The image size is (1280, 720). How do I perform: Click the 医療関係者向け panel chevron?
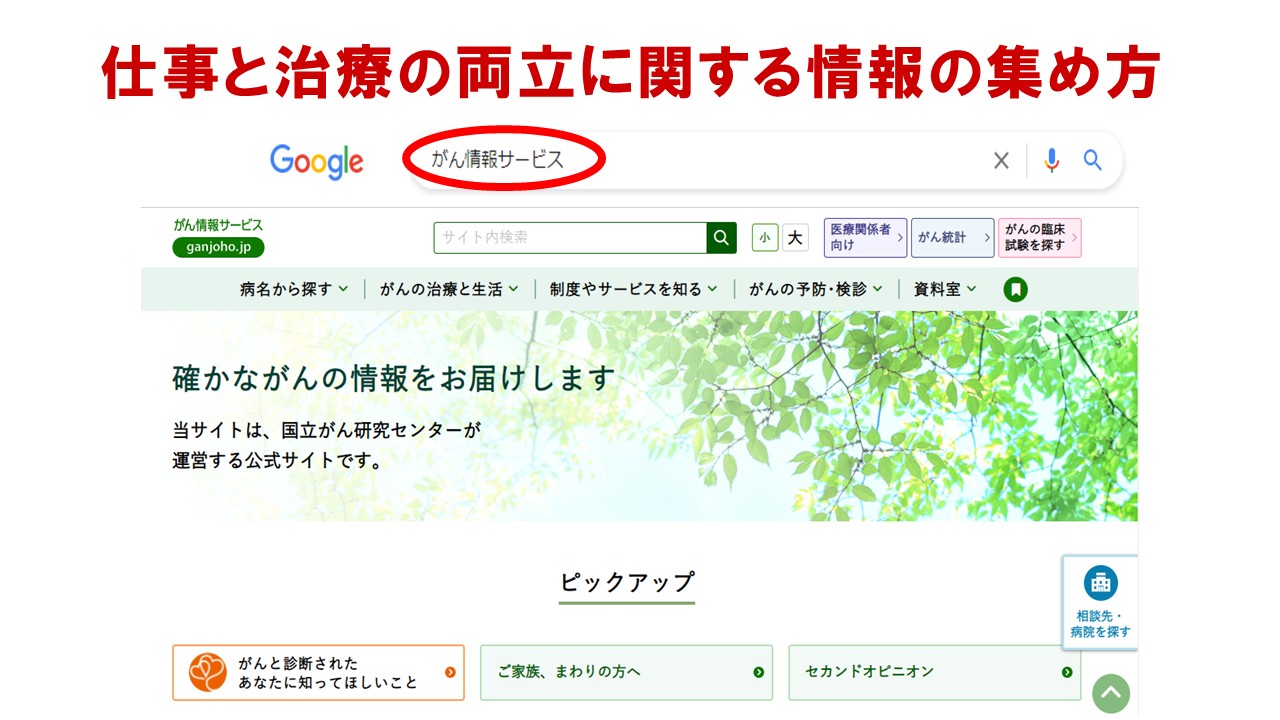900,238
